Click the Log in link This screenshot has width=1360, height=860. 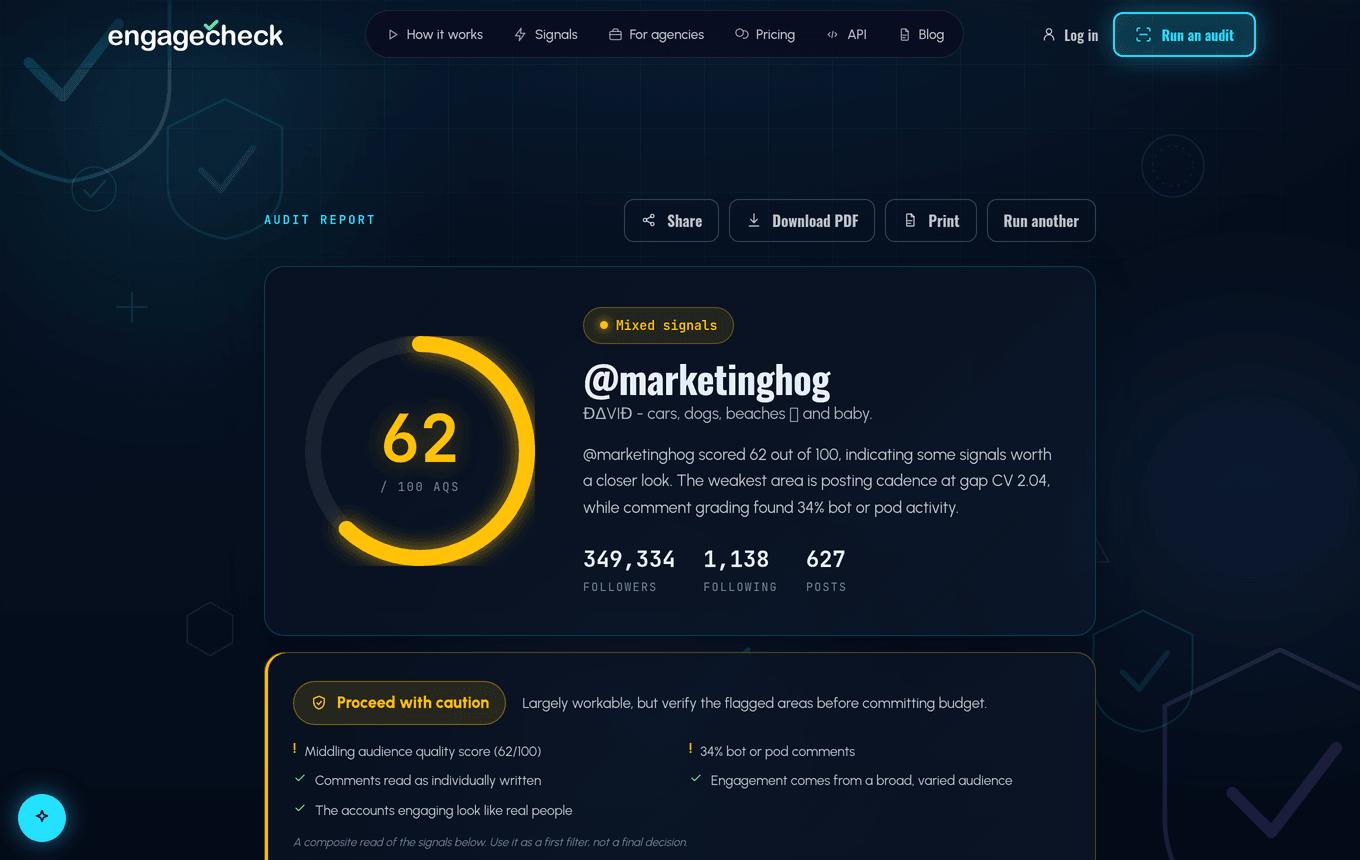(1070, 35)
